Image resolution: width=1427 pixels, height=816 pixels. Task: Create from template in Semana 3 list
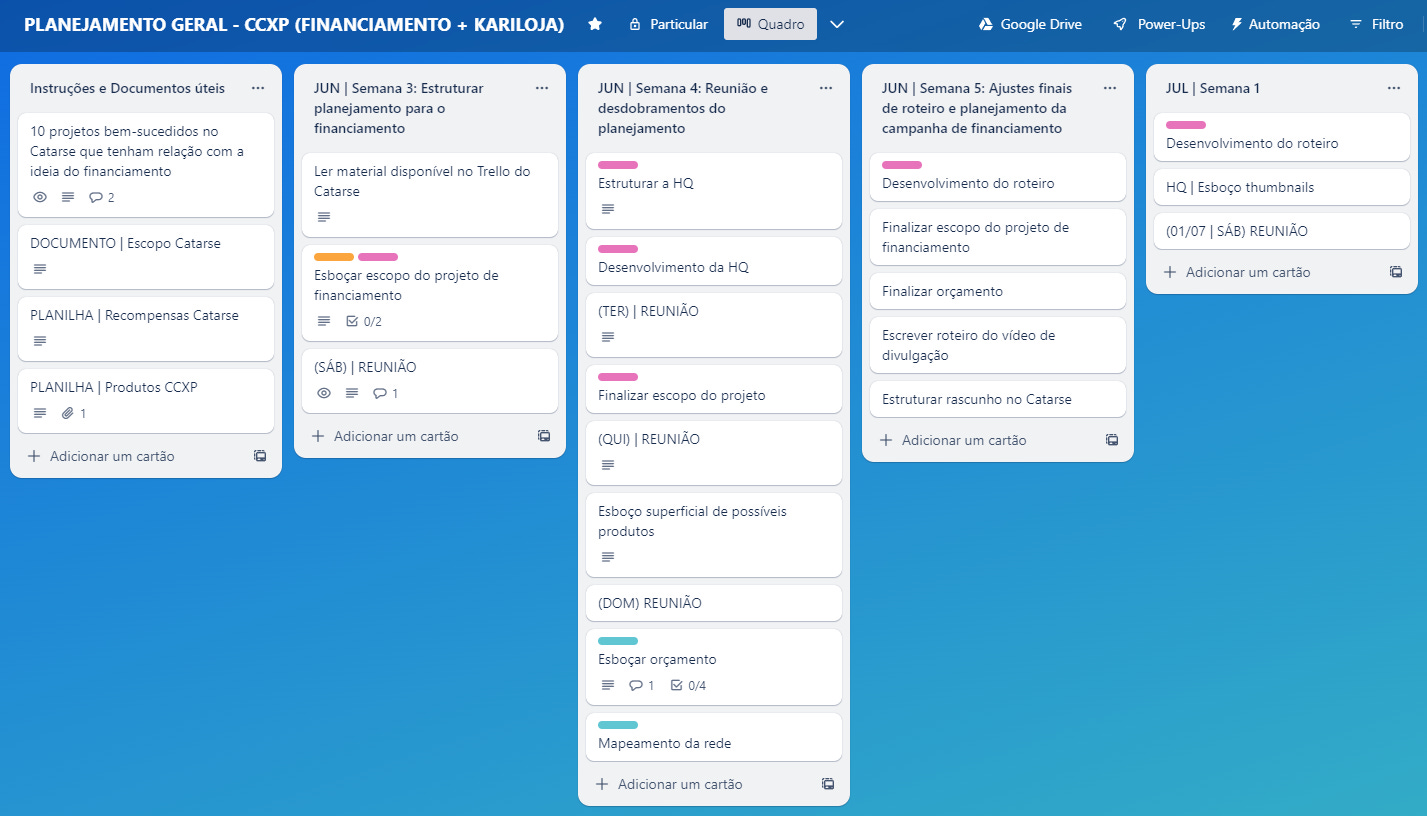pos(544,436)
